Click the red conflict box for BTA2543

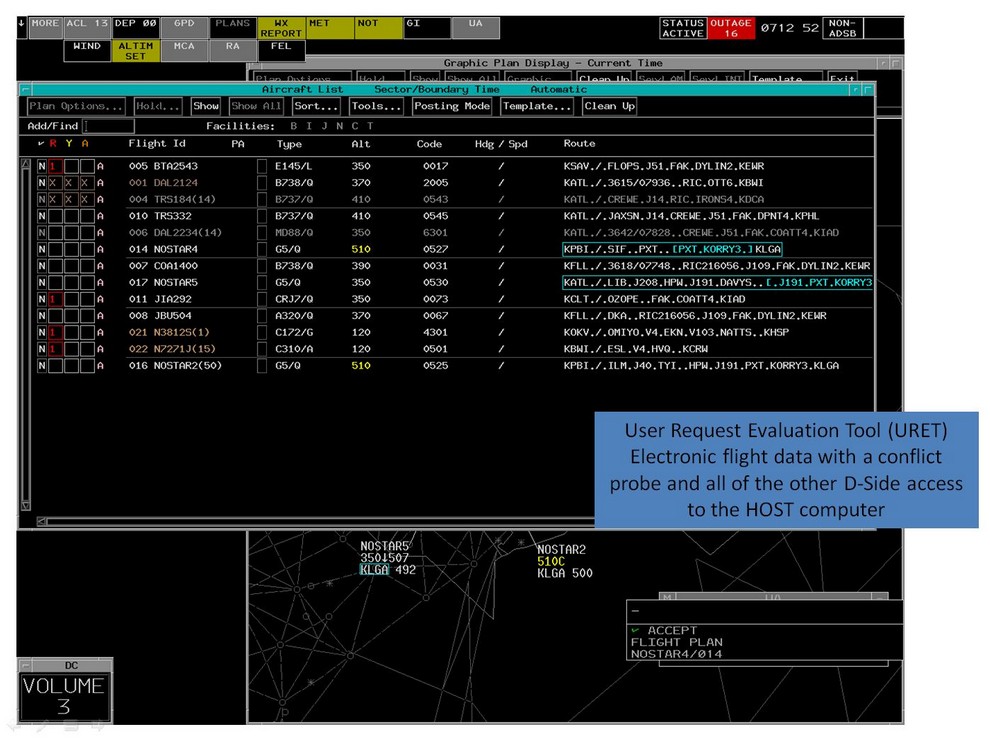point(54,166)
